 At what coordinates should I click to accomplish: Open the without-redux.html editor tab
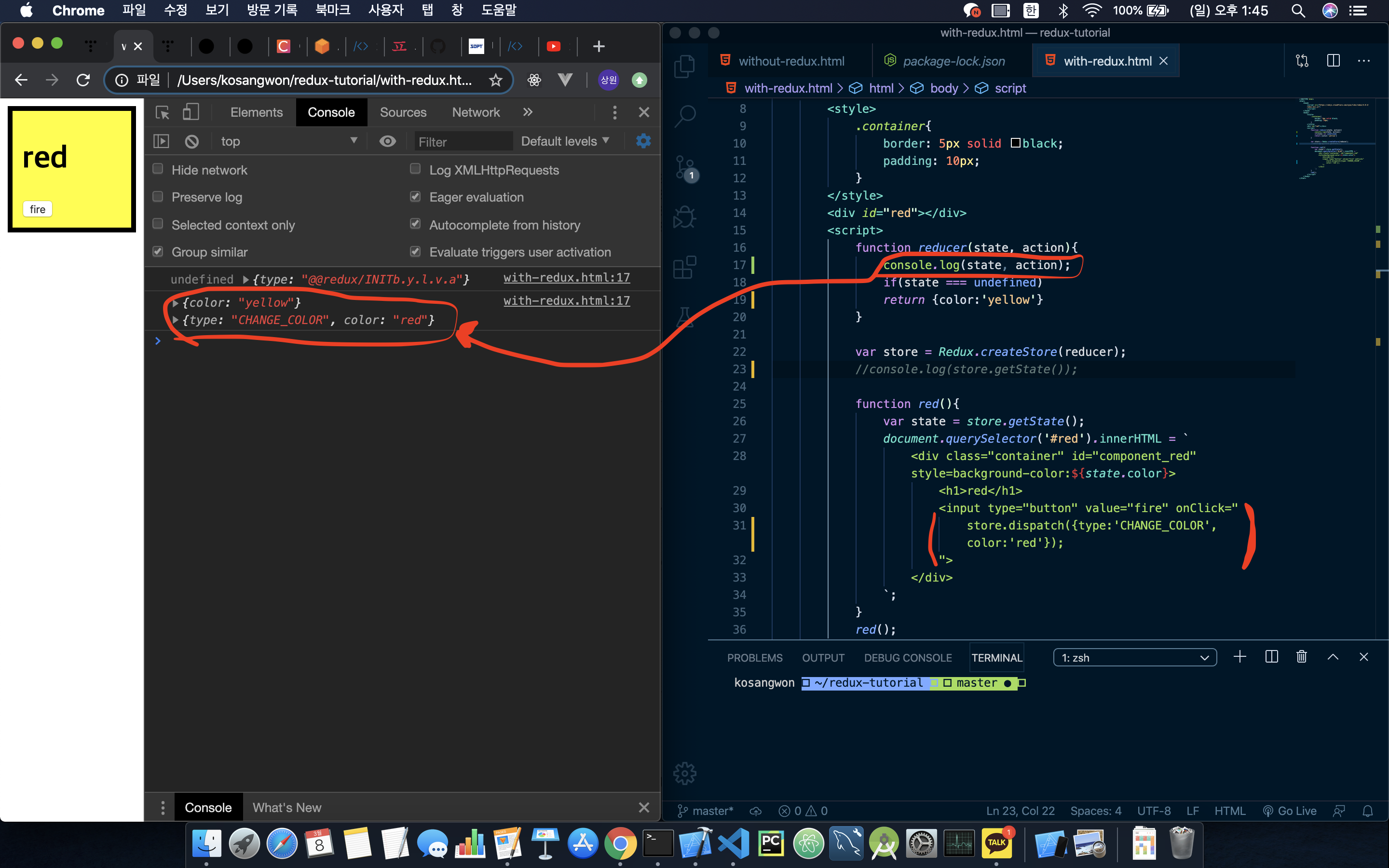(x=790, y=61)
